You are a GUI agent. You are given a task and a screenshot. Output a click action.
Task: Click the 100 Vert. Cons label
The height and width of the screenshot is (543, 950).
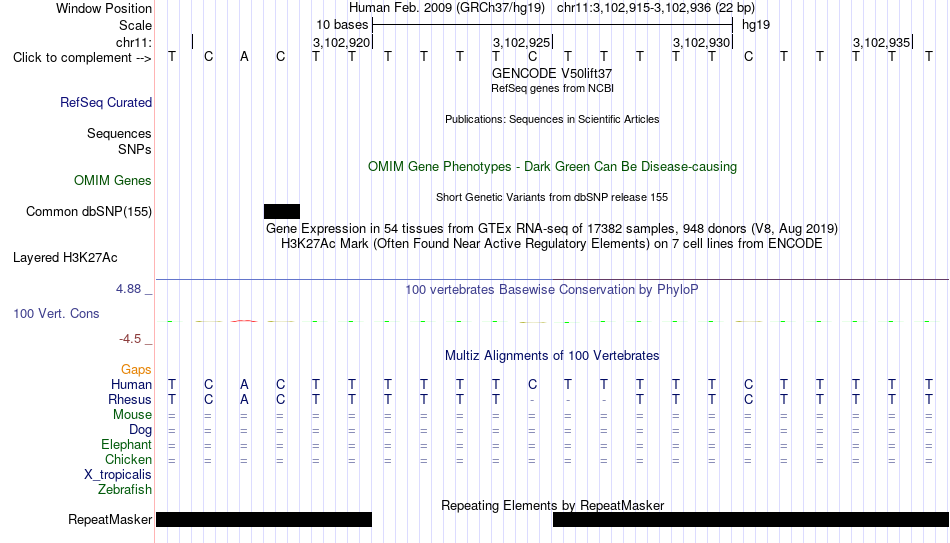(56, 313)
